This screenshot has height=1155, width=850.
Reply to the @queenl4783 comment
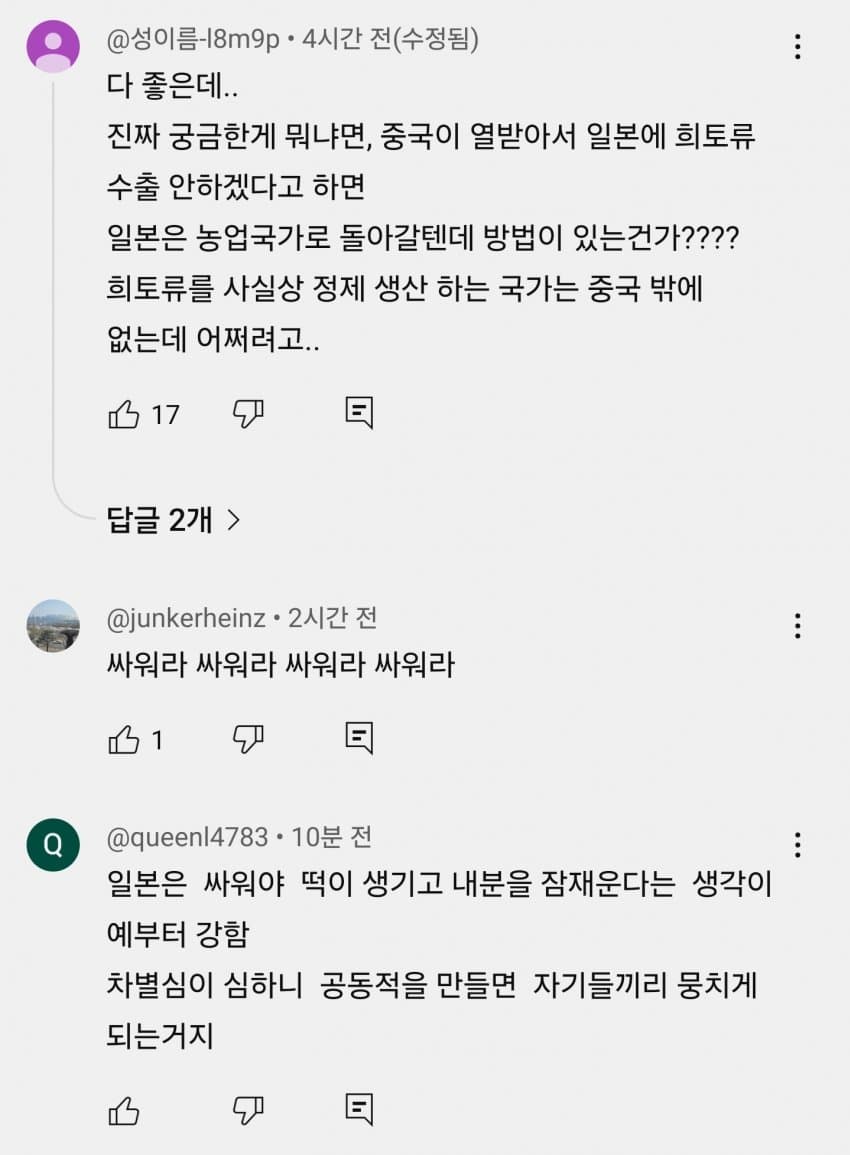[x=359, y=1109]
